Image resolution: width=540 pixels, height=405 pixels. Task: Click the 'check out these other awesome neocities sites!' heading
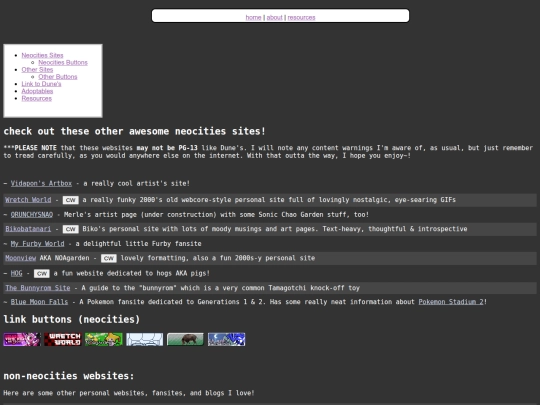click(134, 132)
